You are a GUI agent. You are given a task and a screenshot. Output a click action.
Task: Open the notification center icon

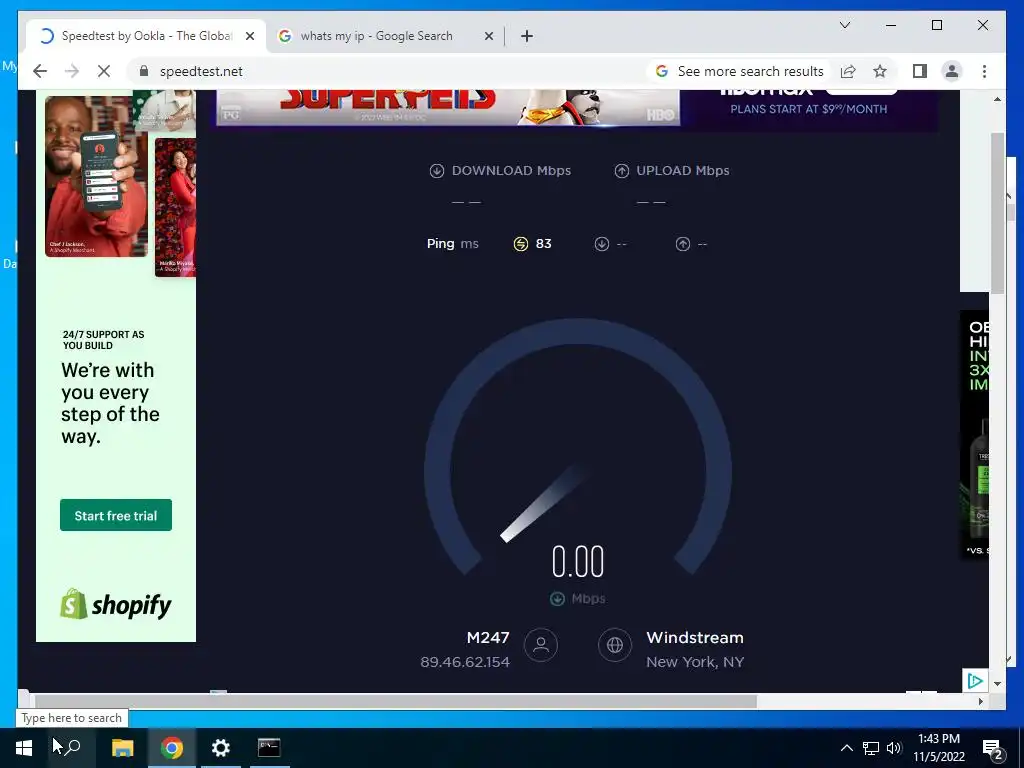click(993, 749)
